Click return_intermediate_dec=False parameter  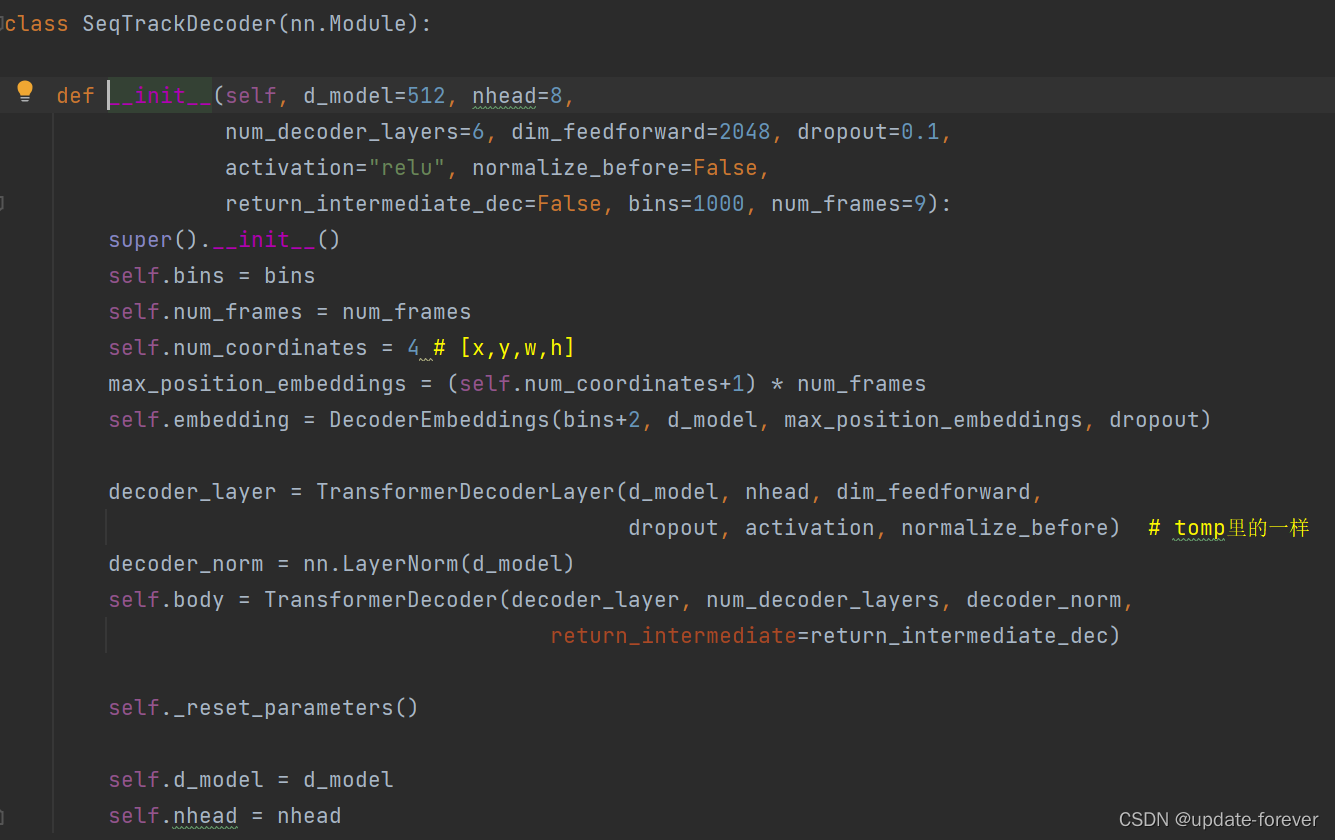[413, 204]
